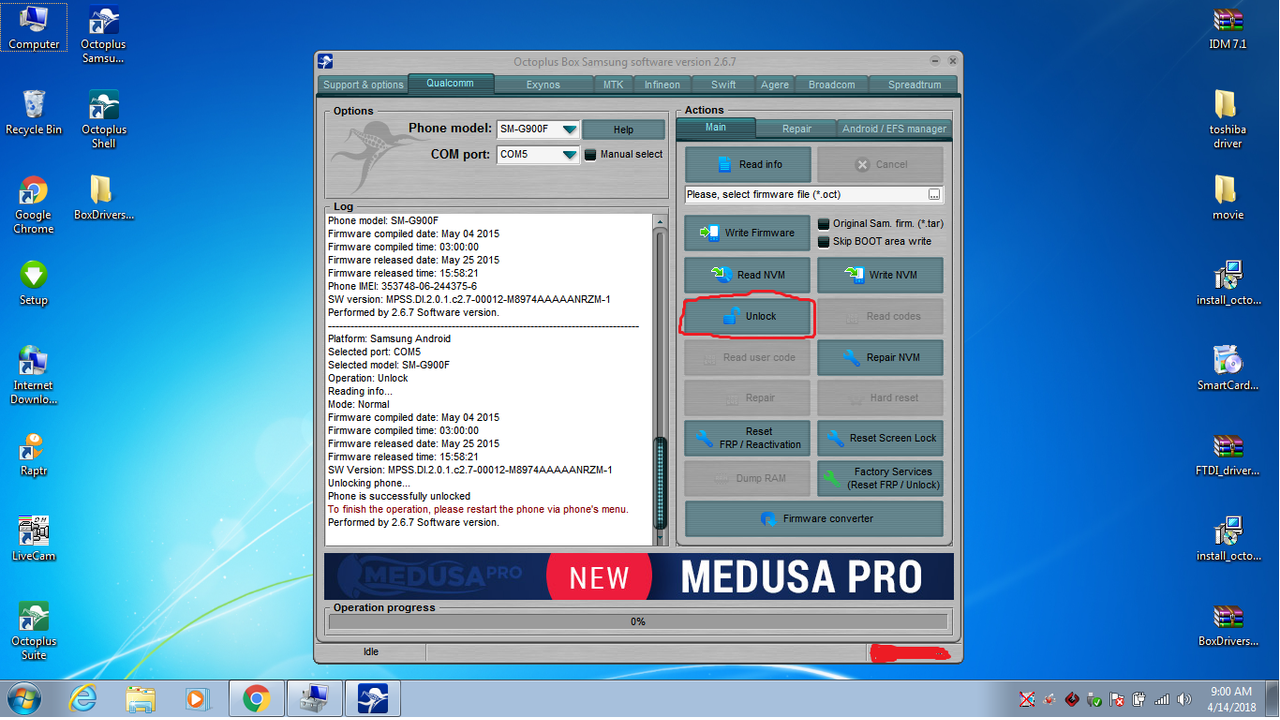The height and width of the screenshot is (720, 1280).
Task: Open the Windows Start menu
Action: click(x=24, y=698)
